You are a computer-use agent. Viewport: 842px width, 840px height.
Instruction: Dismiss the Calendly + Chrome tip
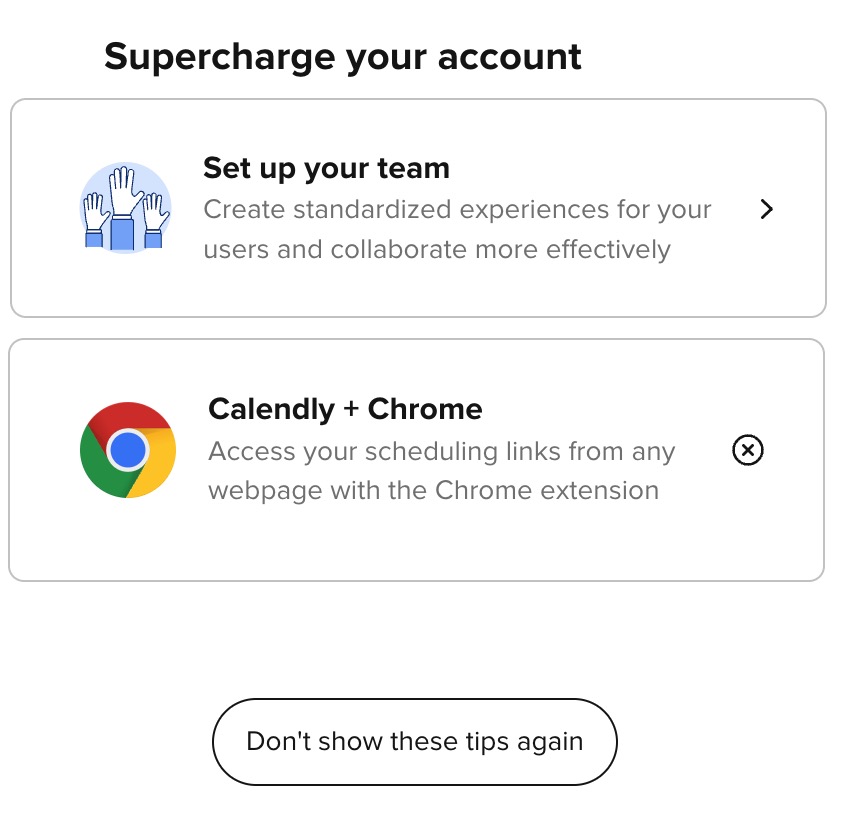(747, 451)
